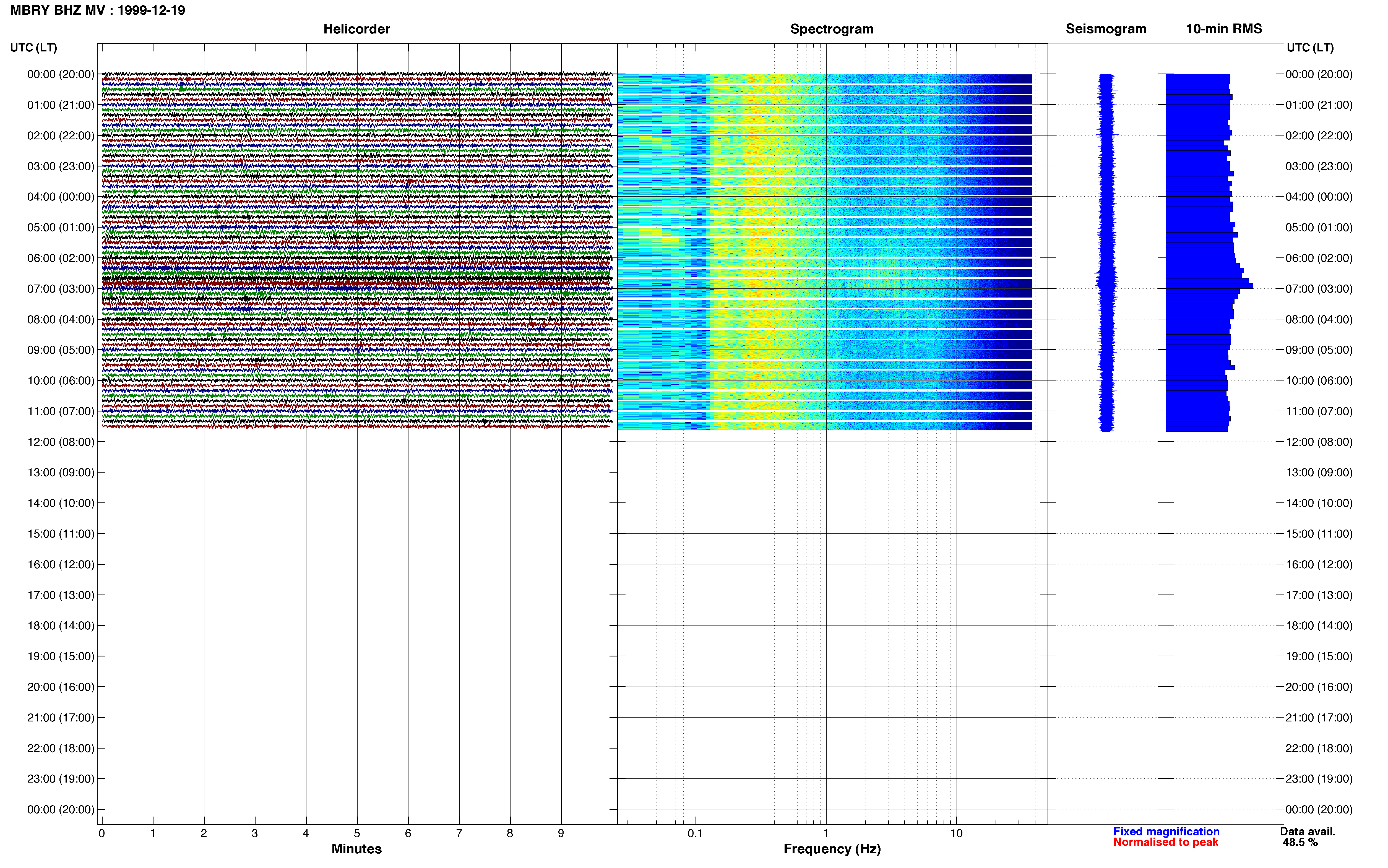Click left time label '02:00 (22:00)'

tap(61, 135)
